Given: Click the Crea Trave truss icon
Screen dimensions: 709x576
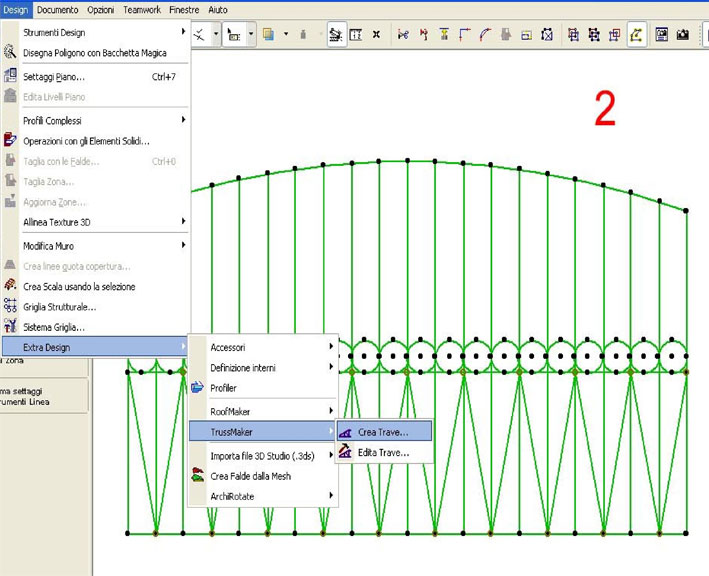Looking at the screenshot, I should coord(345,433).
